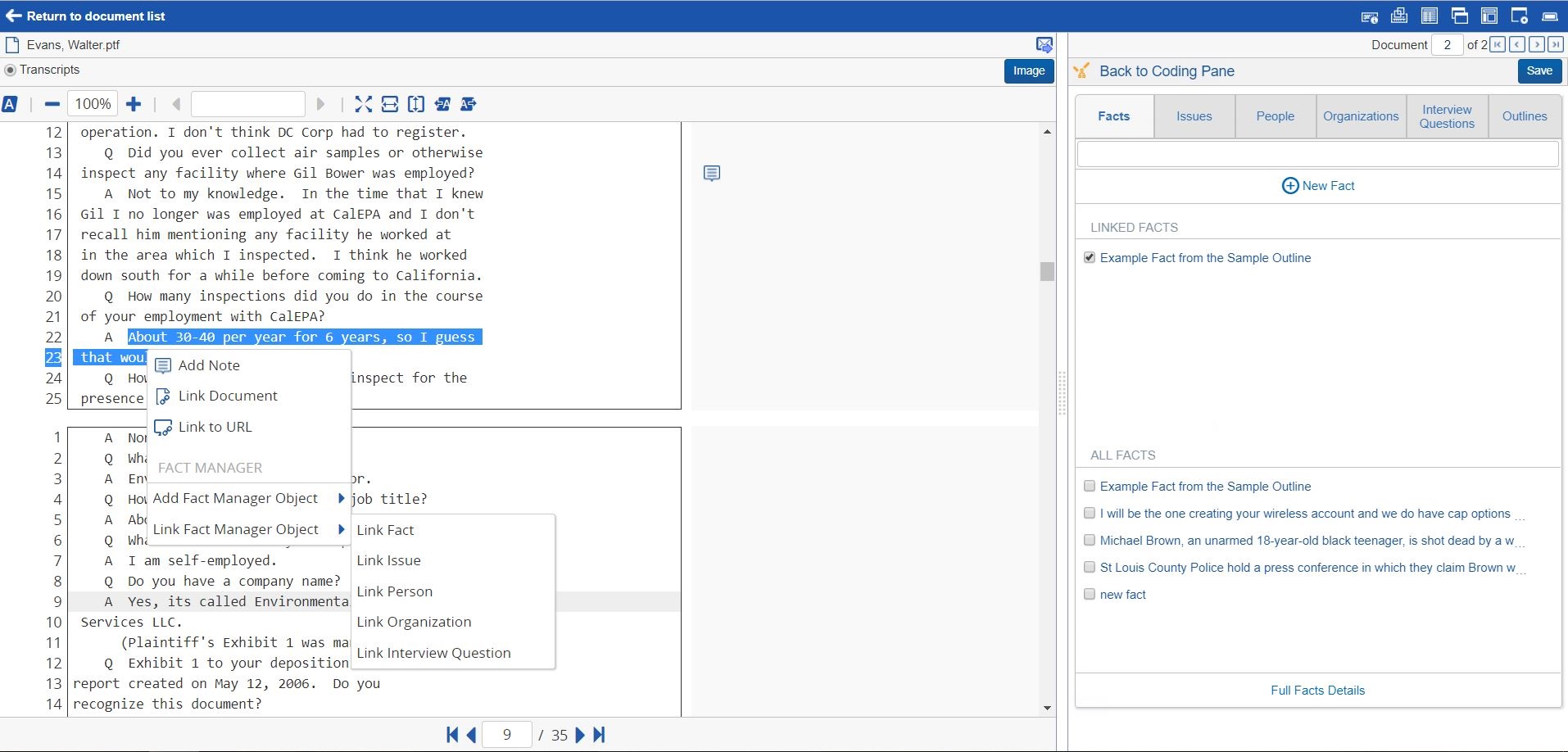The width and height of the screenshot is (1568, 752).
Task: Click the fit-to-width icon in toolbar
Action: pyautogui.click(x=390, y=104)
